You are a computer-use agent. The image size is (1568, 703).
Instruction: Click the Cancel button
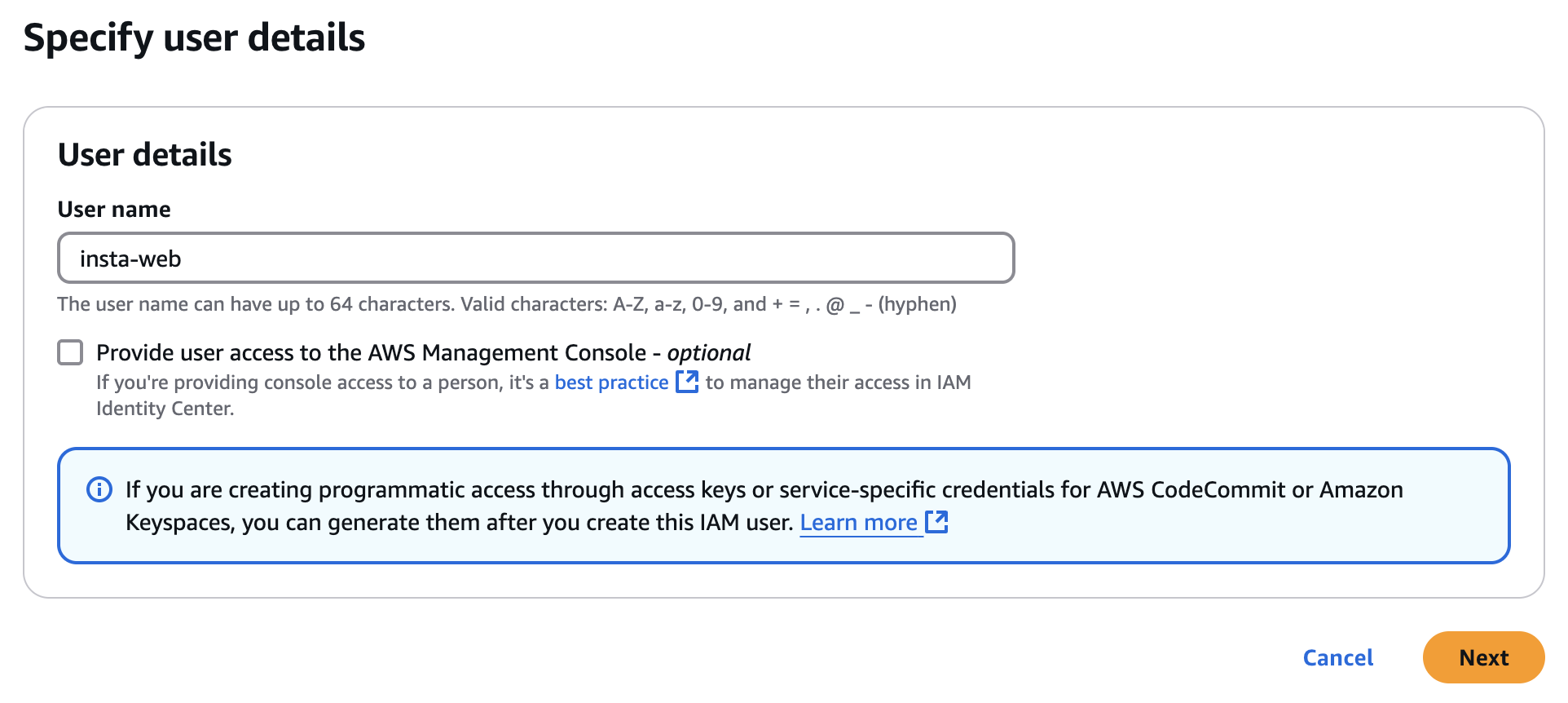[x=1337, y=657]
